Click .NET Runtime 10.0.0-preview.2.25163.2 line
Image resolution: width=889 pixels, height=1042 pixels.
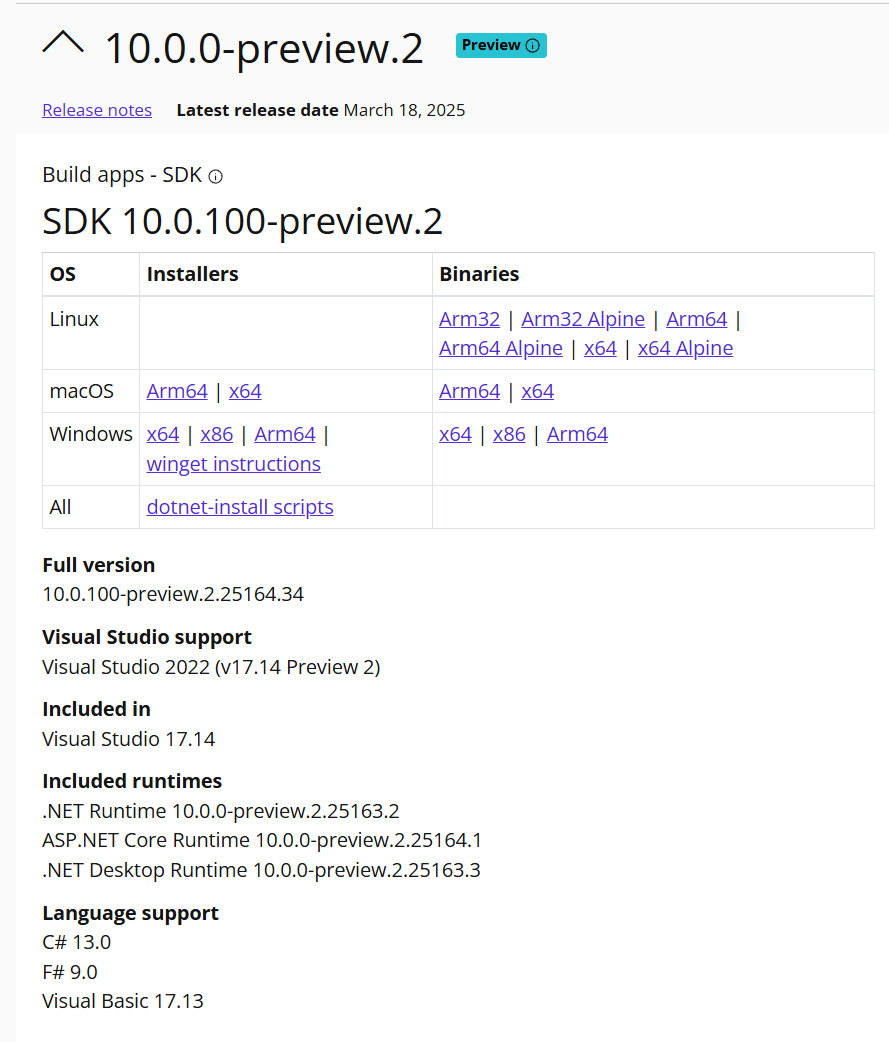click(x=221, y=811)
